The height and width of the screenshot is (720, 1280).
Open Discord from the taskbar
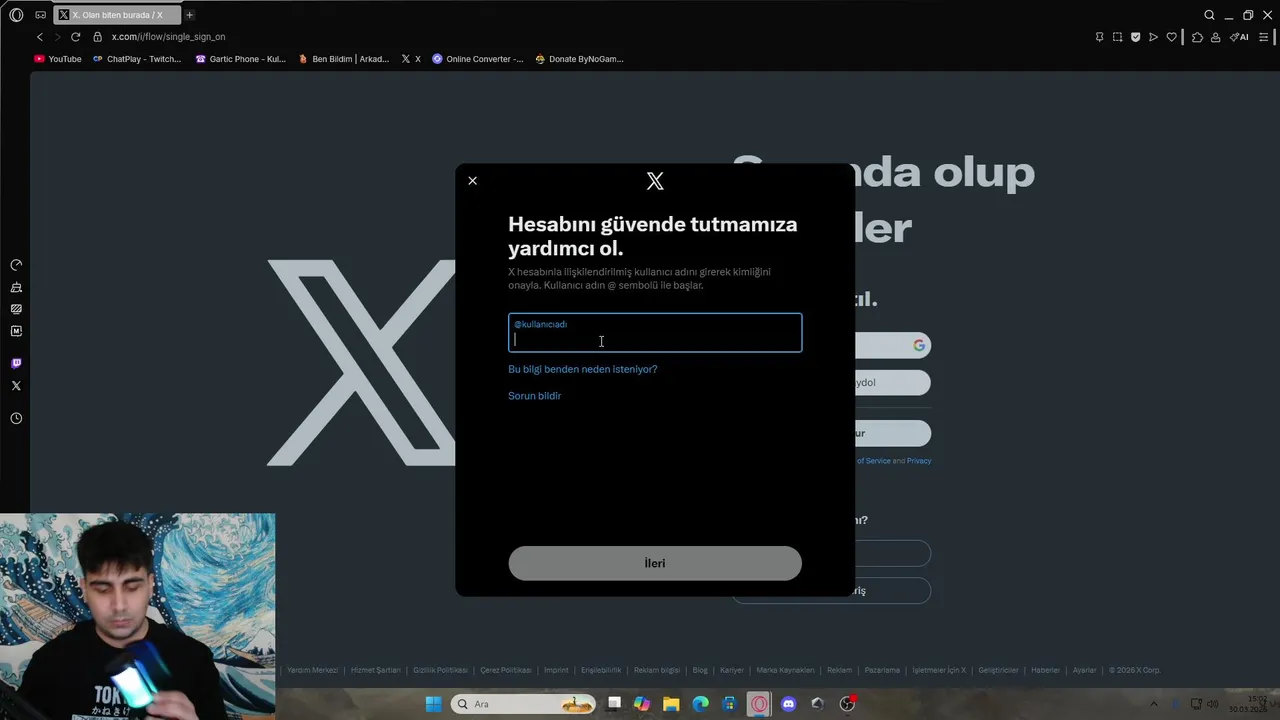[x=789, y=704]
